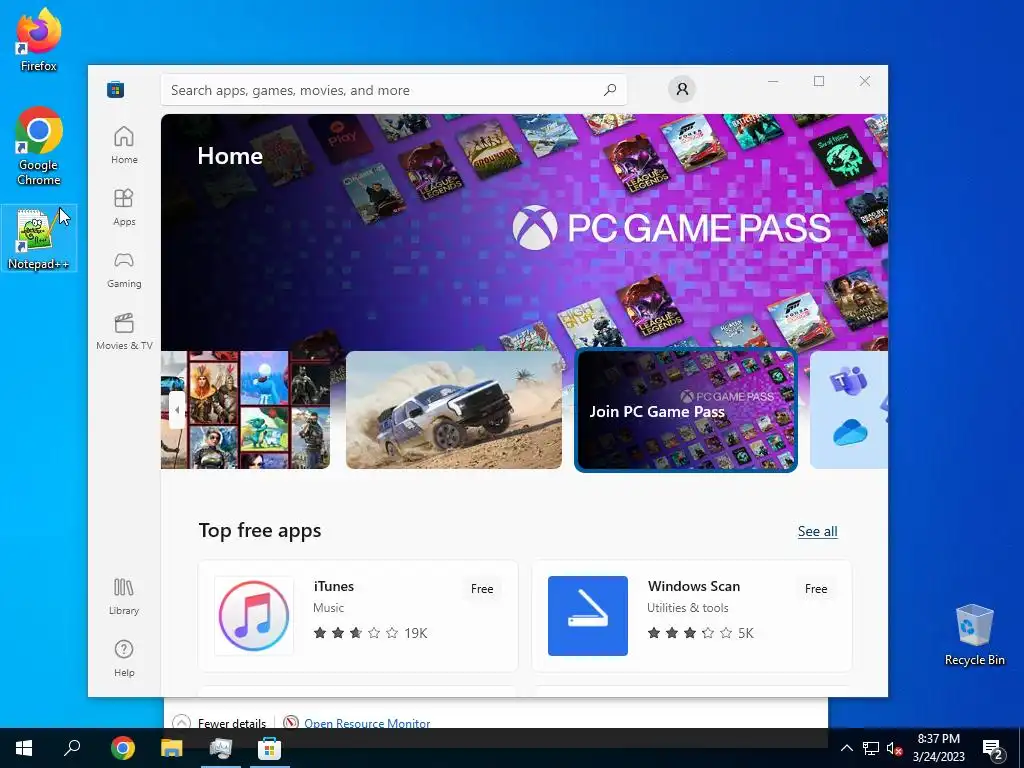Screen dimensions: 1024x768
Task: Click the PC Game Pass hero banner
Action: (x=524, y=232)
